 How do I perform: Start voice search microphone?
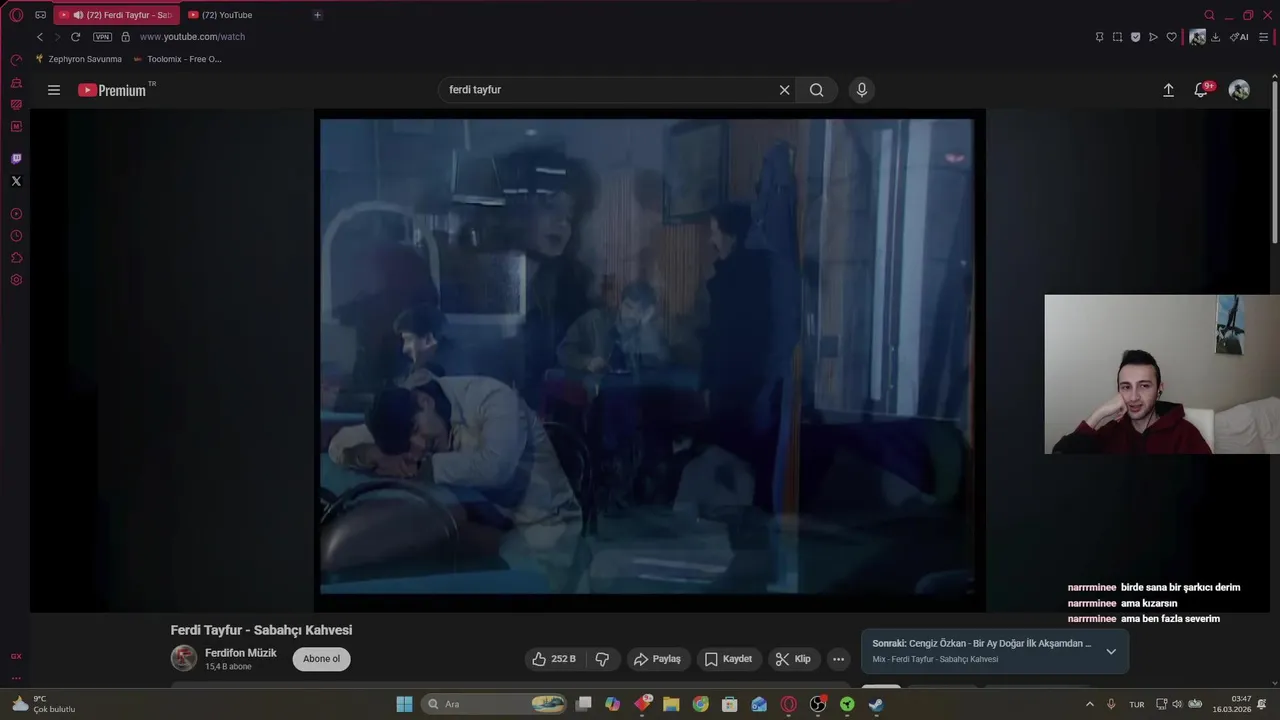862,90
